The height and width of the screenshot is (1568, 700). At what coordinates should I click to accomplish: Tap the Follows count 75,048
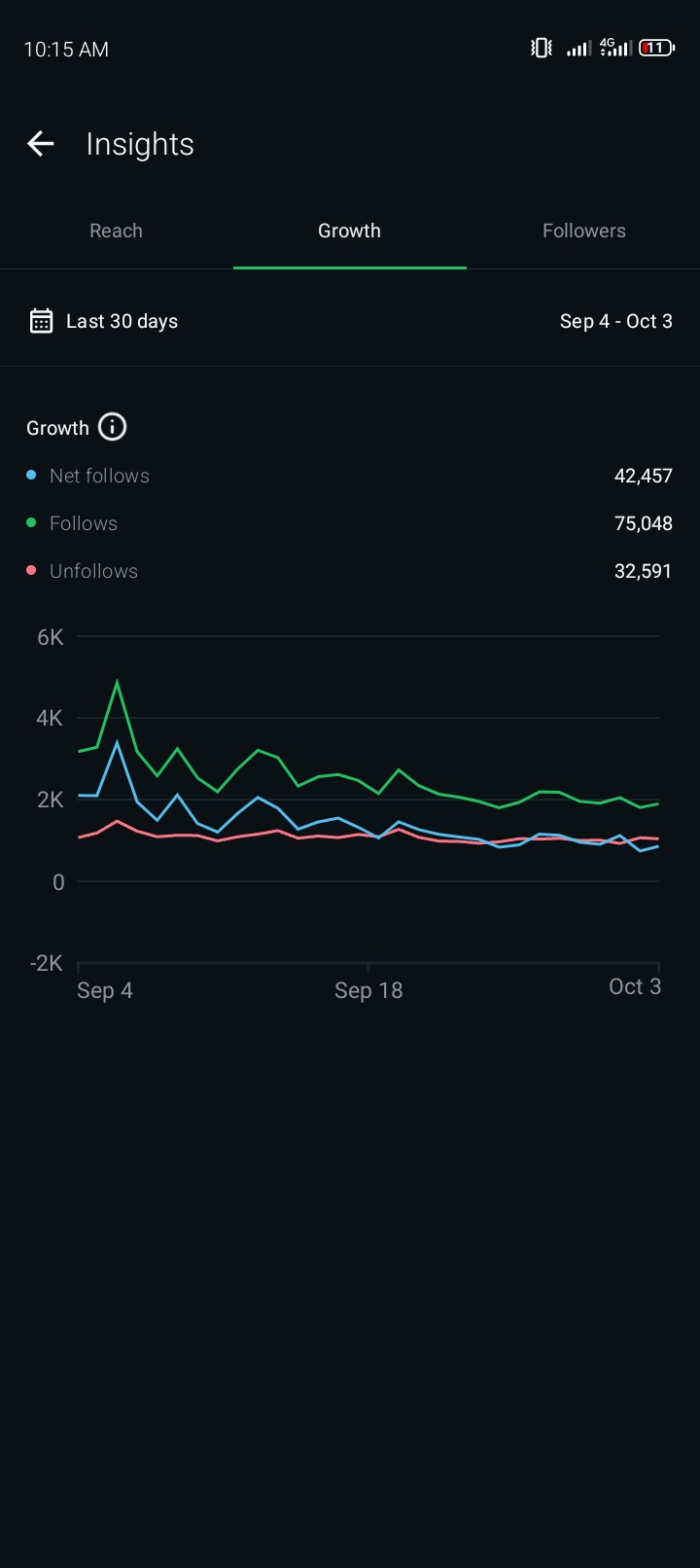pos(643,523)
